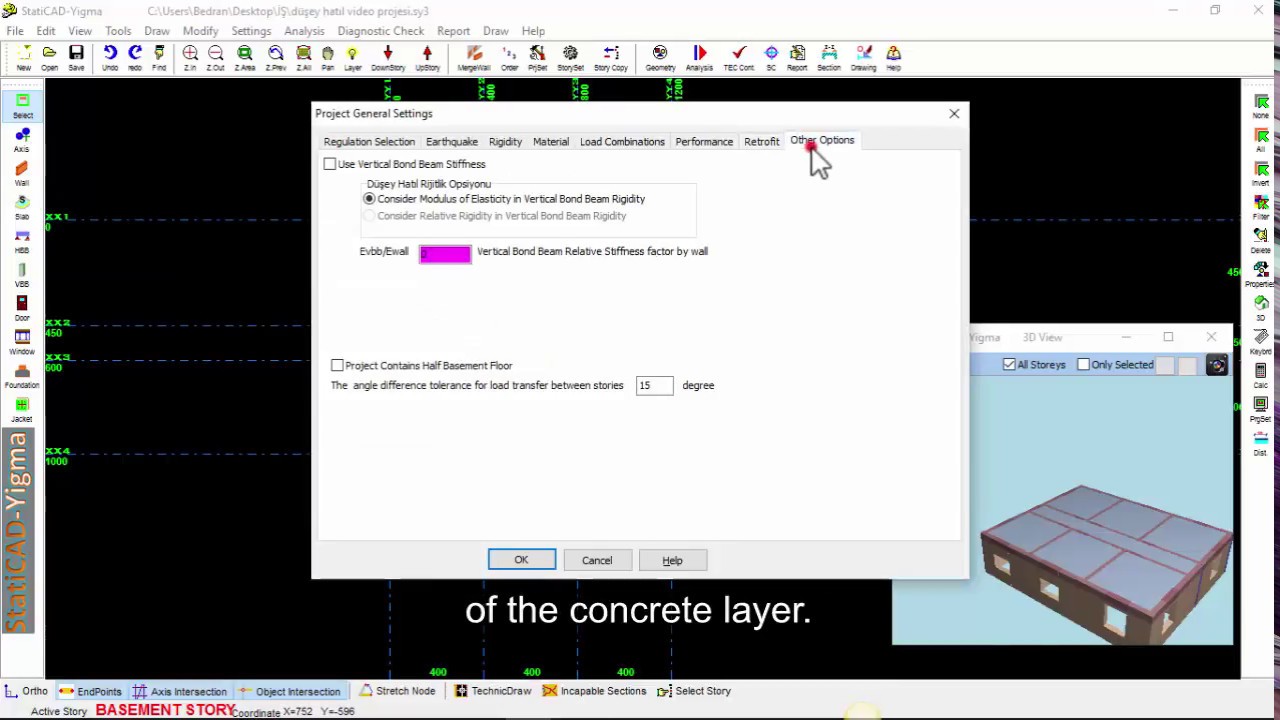
Task: Switch to the Rigidity tab
Action: (x=505, y=142)
